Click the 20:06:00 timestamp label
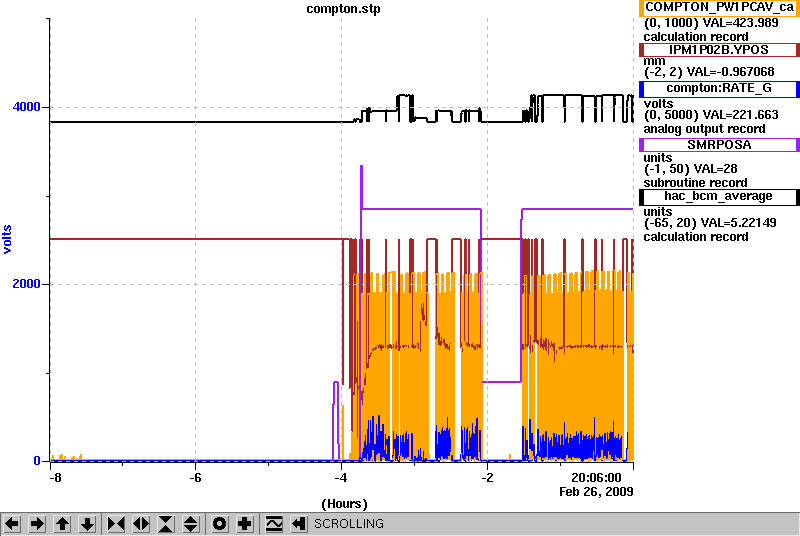Viewport: 800px width, 536px height. click(x=596, y=478)
